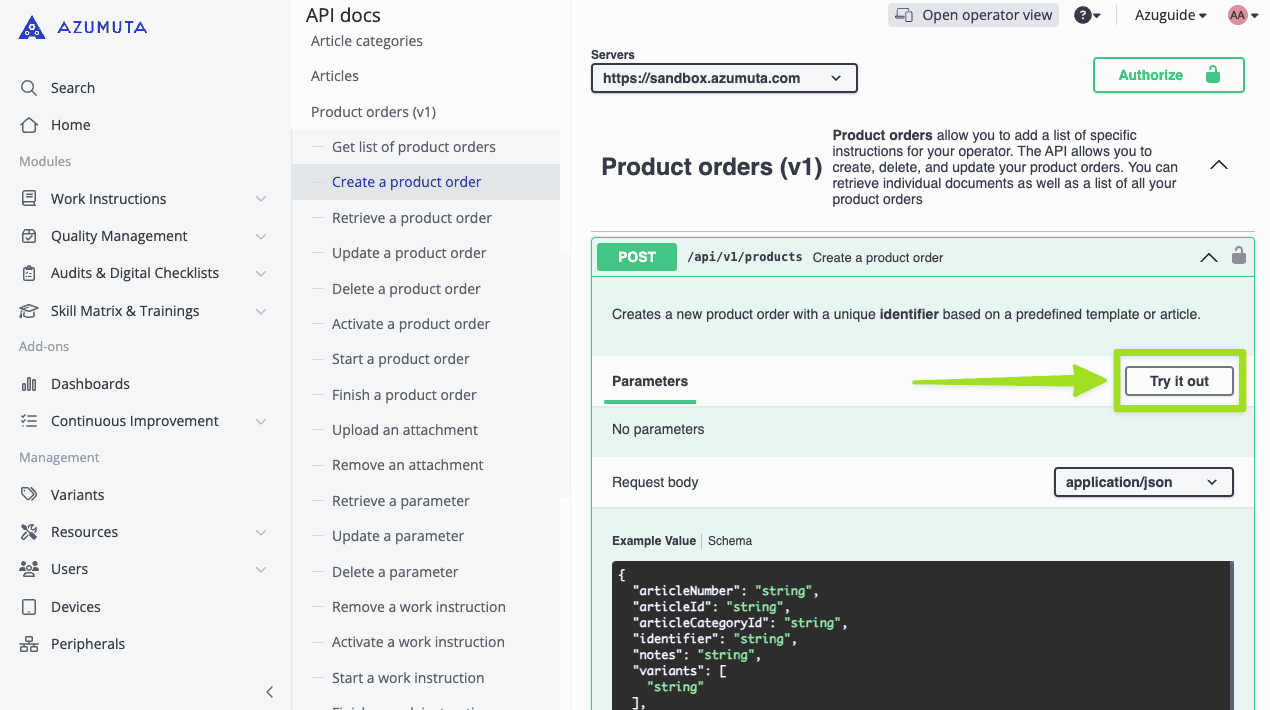This screenshot has width=1270, height=710.
Task: Click the Variants tag icon
Action: pos(29,495)
